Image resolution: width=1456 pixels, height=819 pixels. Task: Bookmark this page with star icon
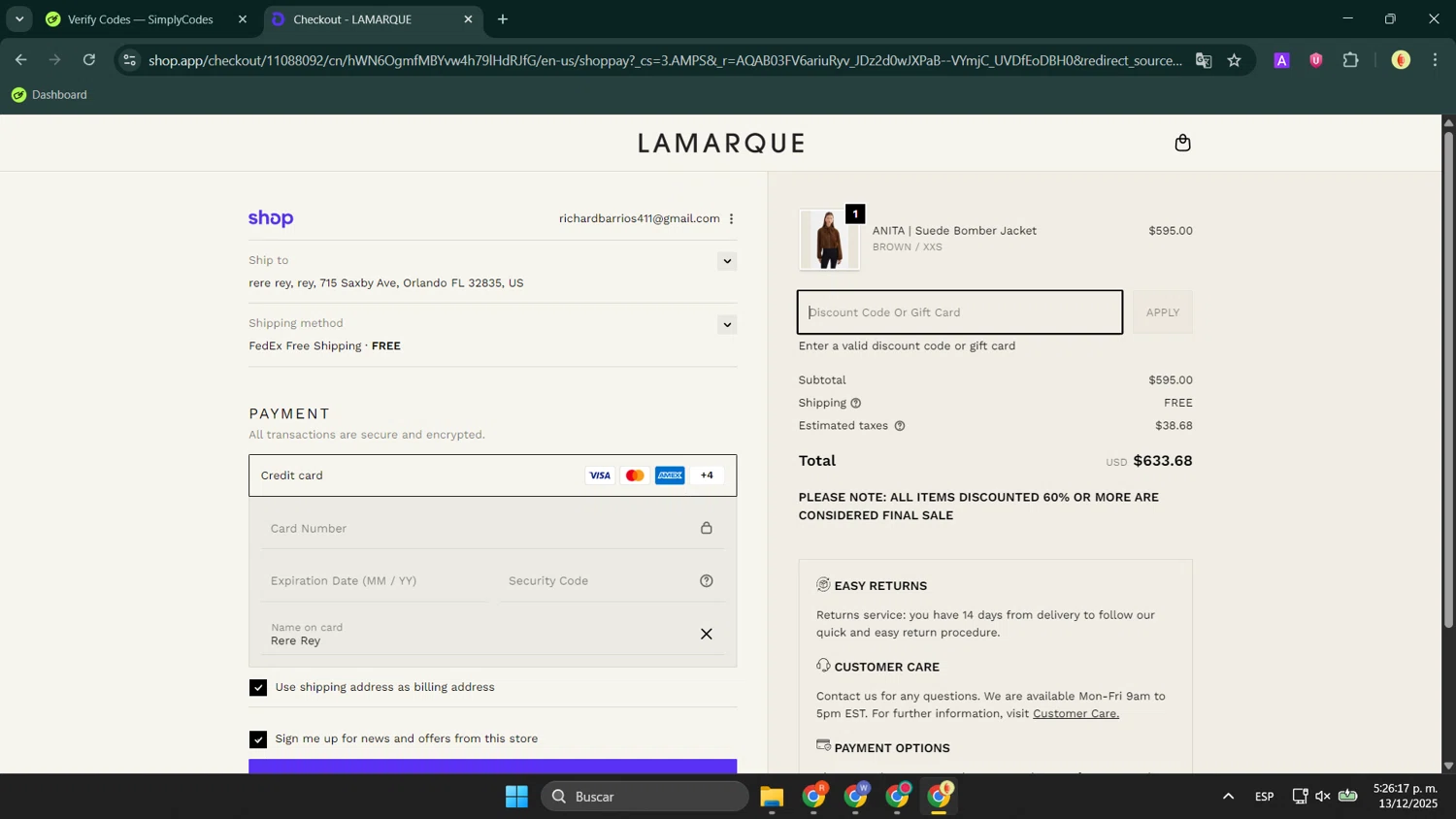1234,60
